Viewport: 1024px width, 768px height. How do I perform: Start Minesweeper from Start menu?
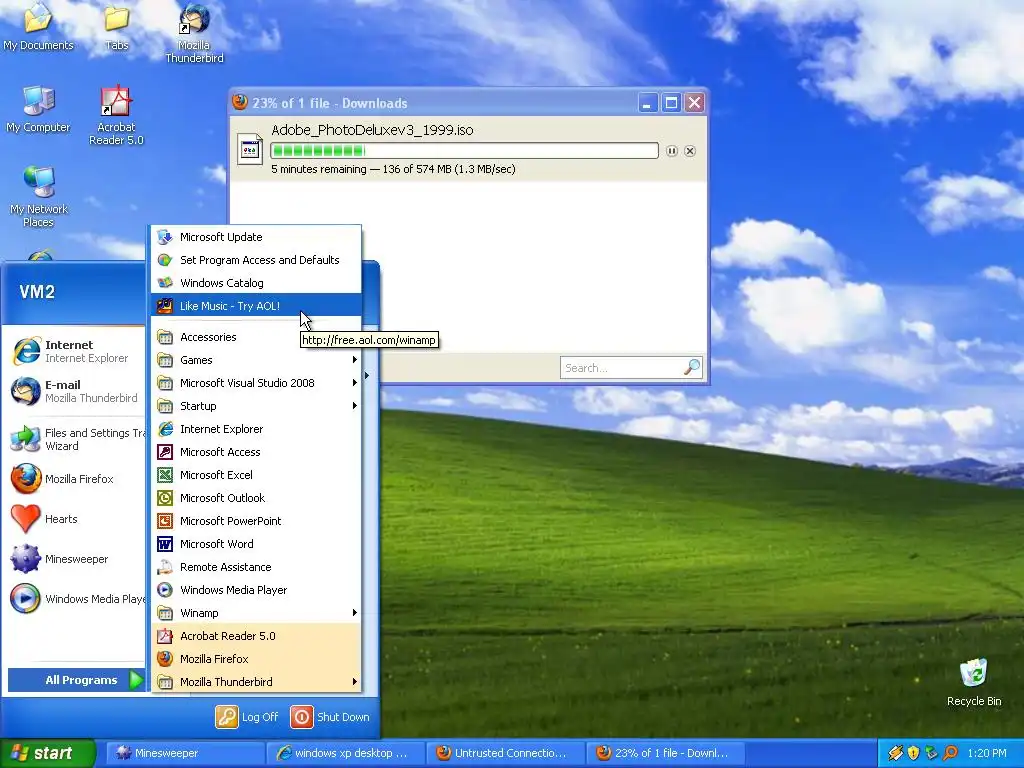[x=75, y=559]
